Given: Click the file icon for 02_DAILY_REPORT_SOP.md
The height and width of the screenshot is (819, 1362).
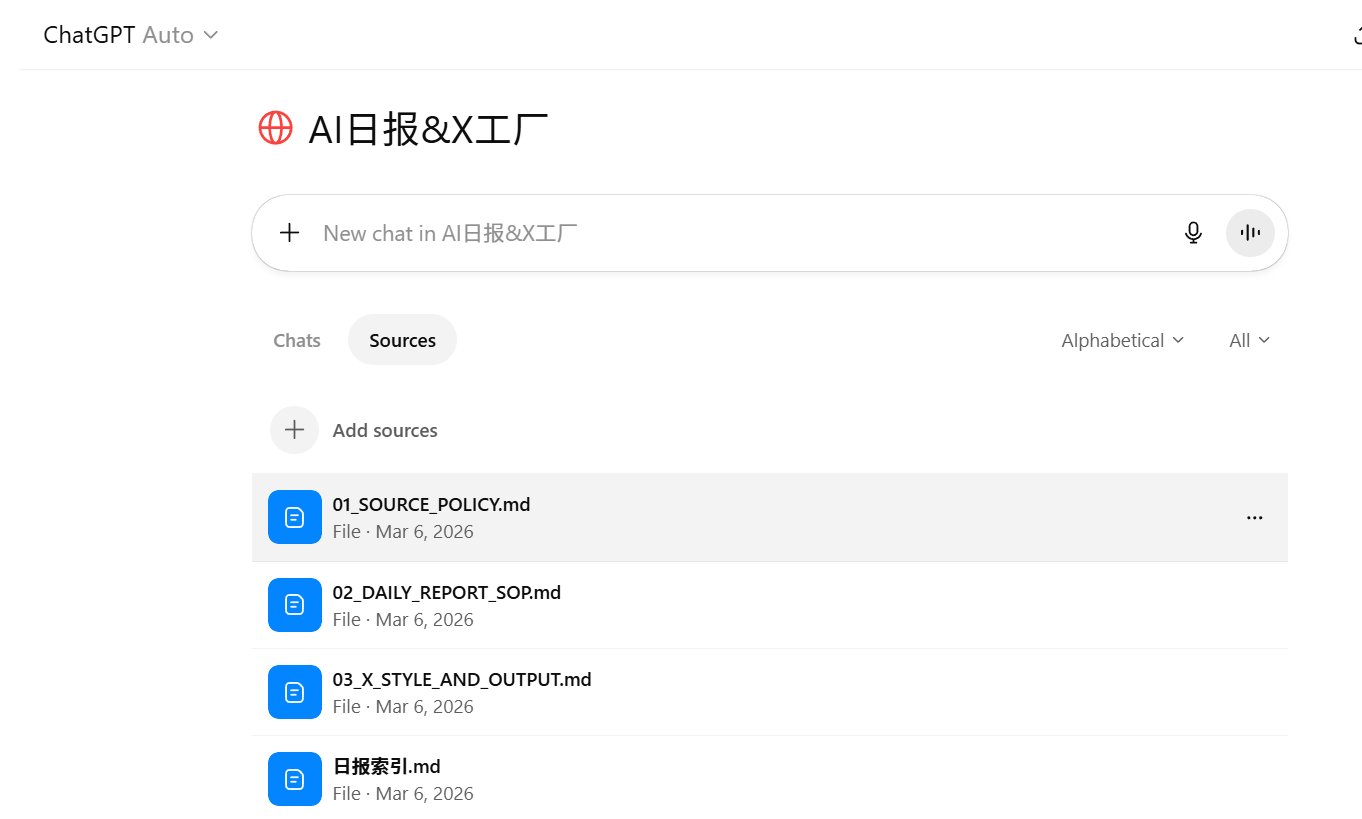Looking at the screenshot, I should point(295,605).
